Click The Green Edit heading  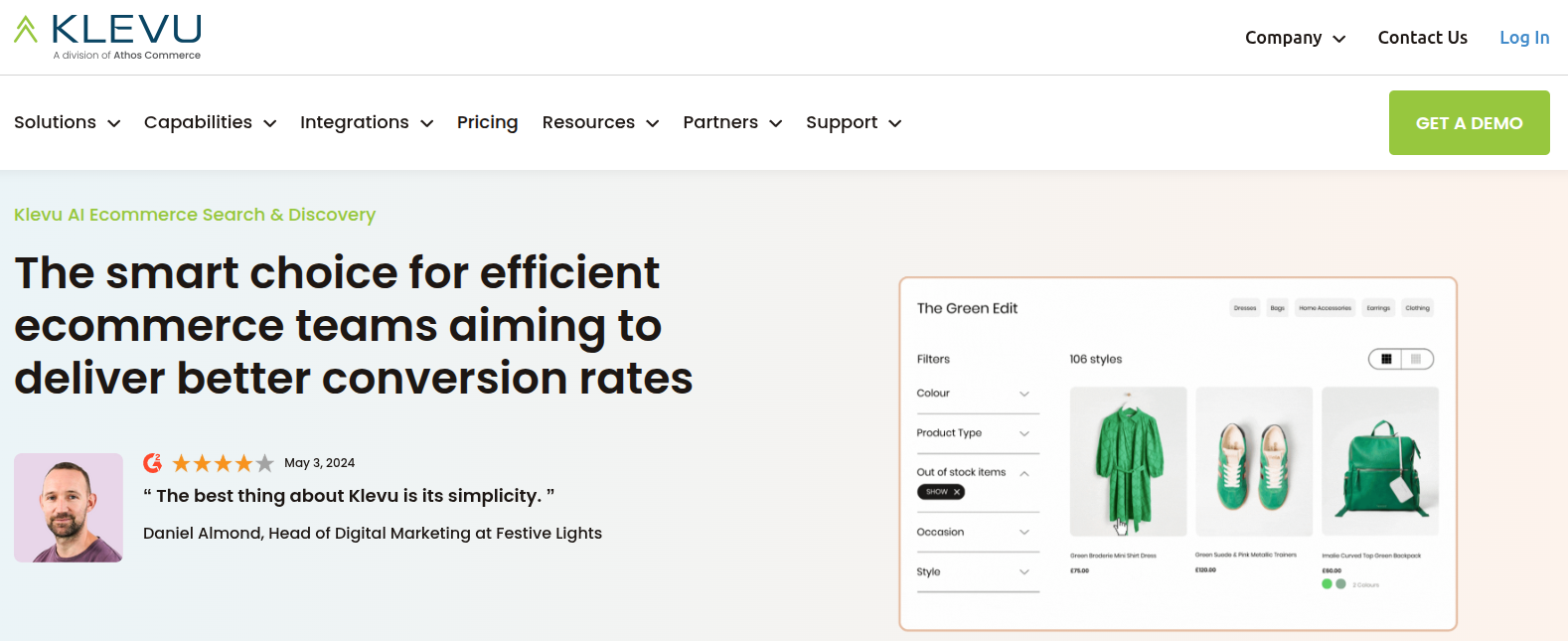[967, 308]
